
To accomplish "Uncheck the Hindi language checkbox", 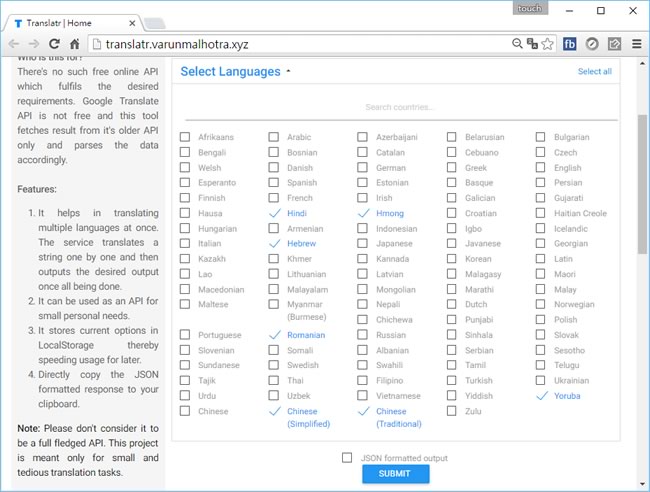I will tap(275, 213).
